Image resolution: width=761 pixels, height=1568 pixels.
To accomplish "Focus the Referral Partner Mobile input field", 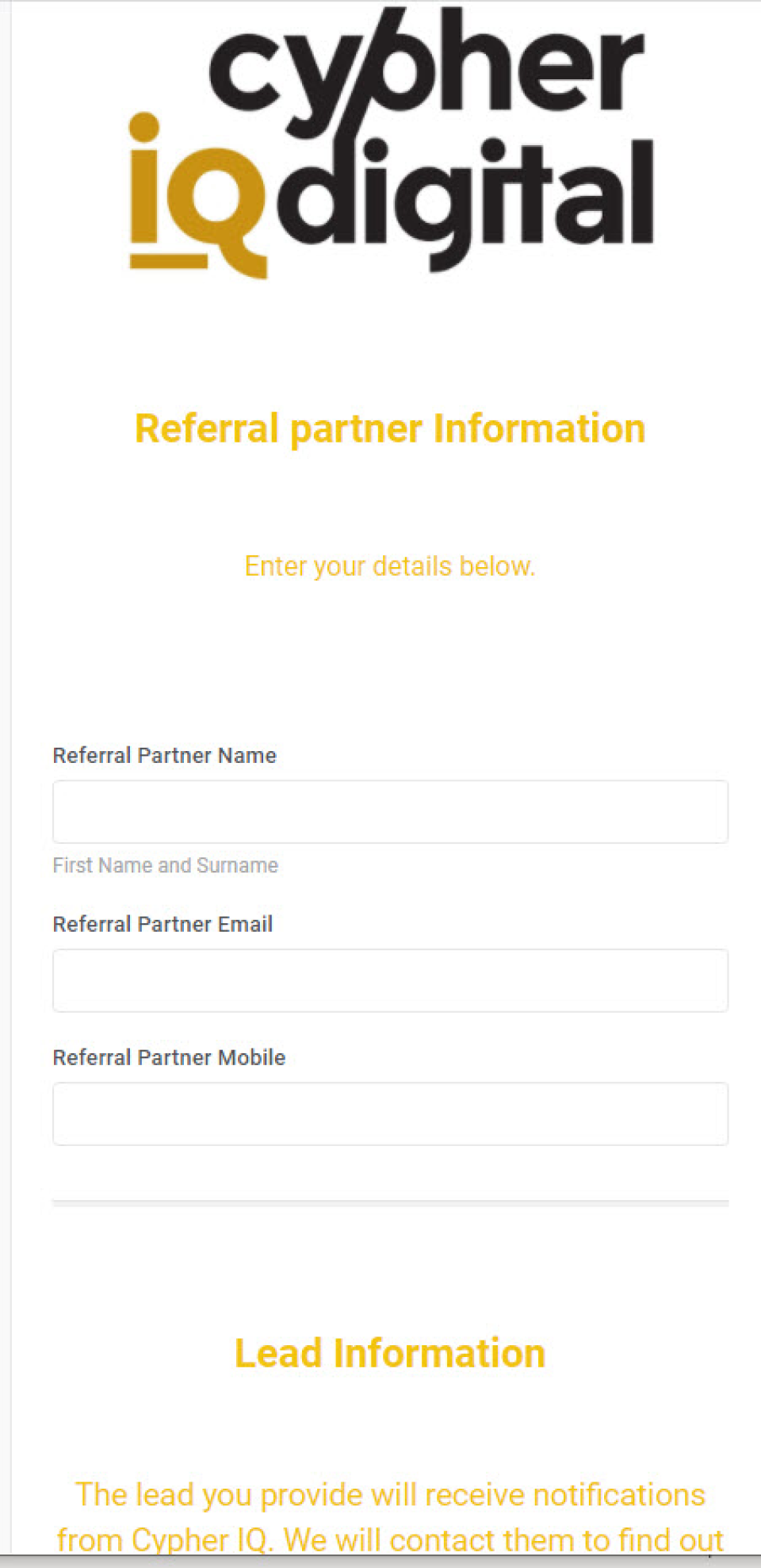I will 390,1114.
